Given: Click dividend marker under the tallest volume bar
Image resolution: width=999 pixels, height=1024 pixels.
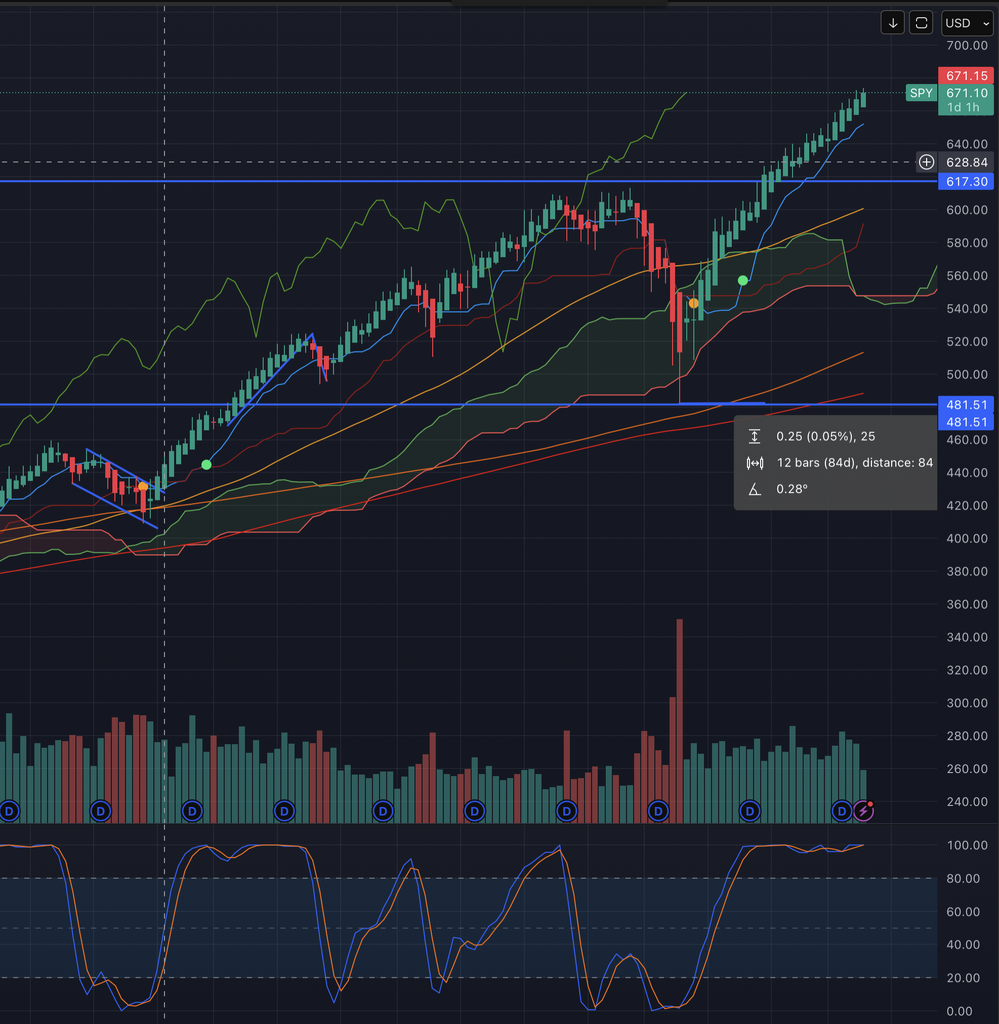Looking at the screenshot, I should coord(659,810).
